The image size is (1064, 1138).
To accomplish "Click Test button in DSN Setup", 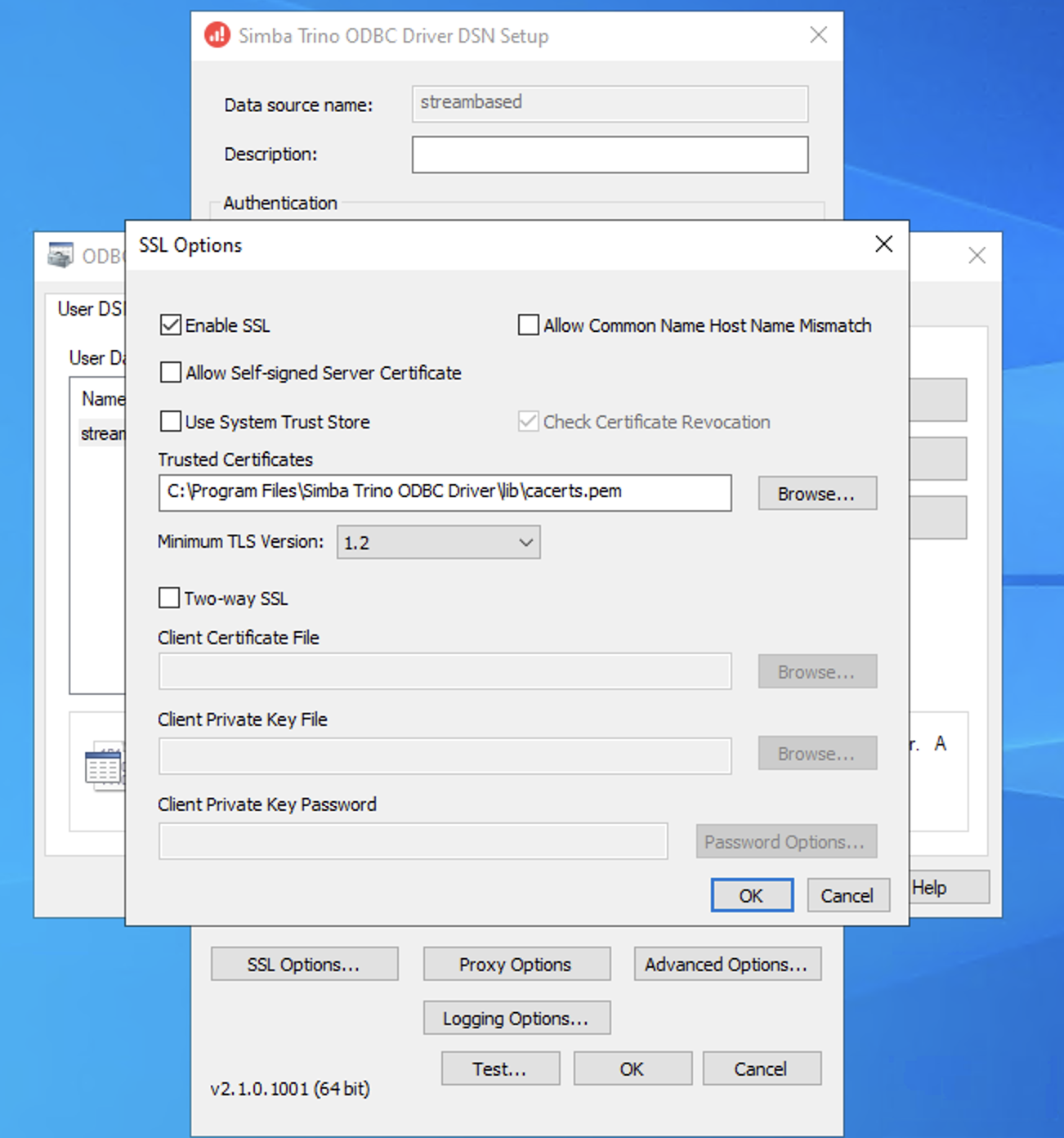I will point(501,1069).
